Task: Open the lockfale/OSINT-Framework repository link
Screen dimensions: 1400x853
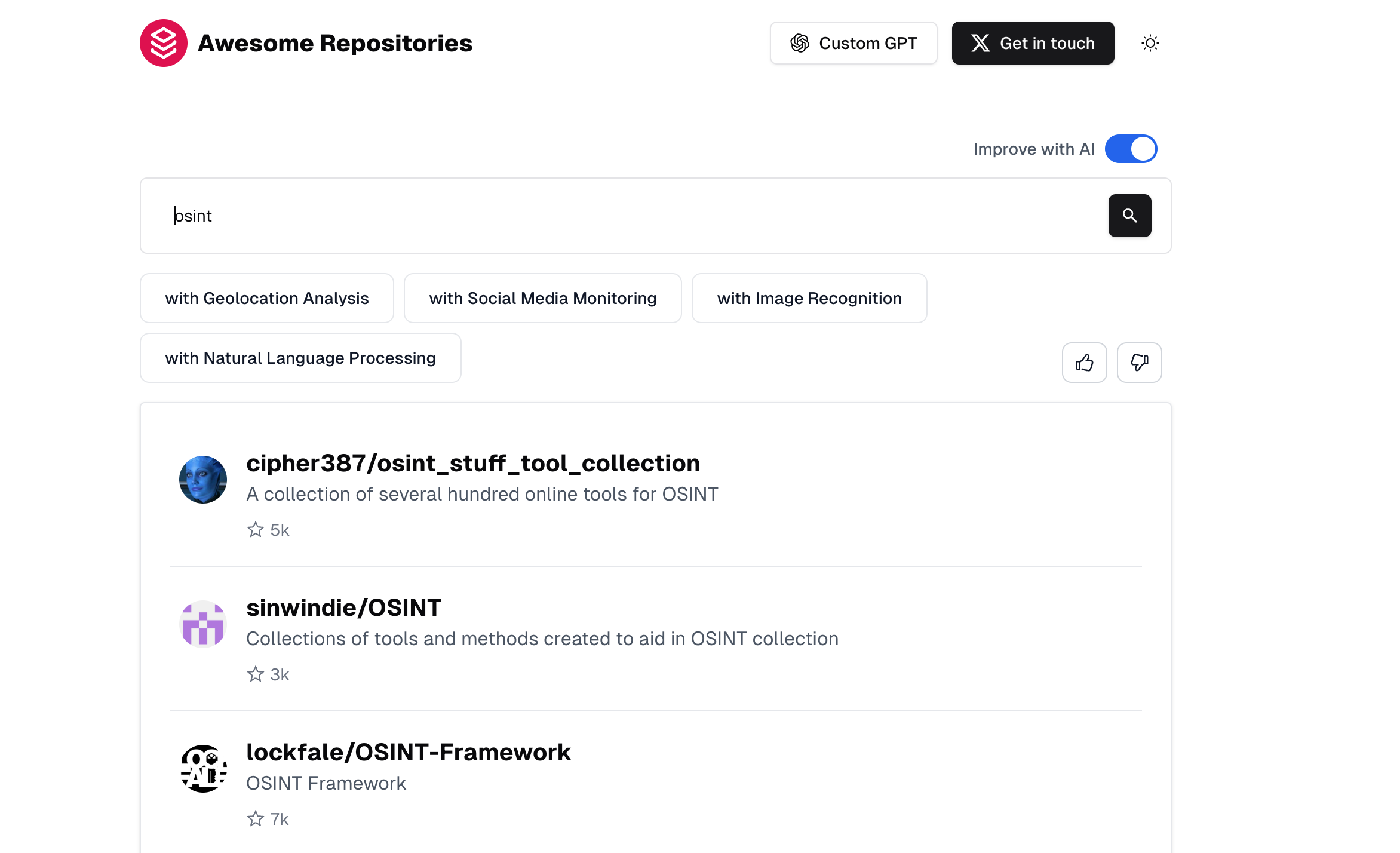Action: (x=408, y=753)
